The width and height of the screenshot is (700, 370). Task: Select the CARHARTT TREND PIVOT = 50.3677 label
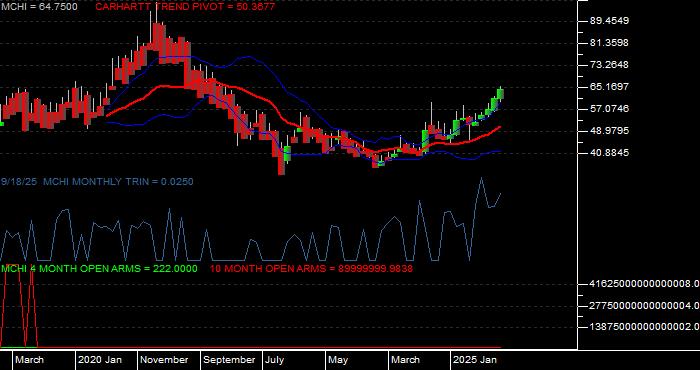click(x=186, y=7)
